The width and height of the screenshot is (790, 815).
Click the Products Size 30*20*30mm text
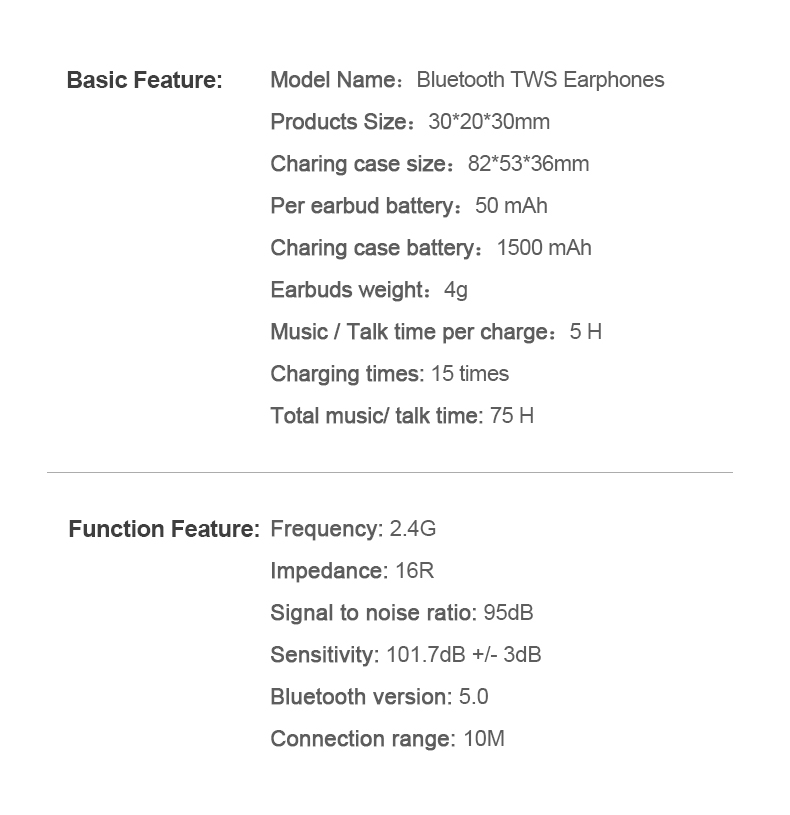click(410, 122)
